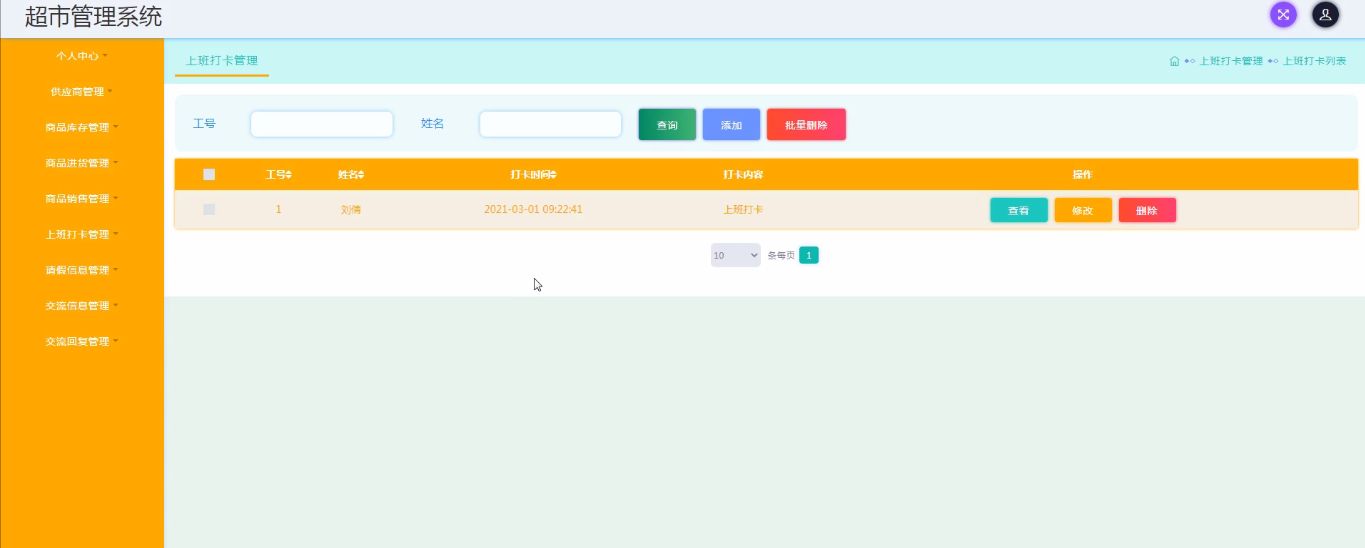Click the green 查询 search button

(667, 125)
